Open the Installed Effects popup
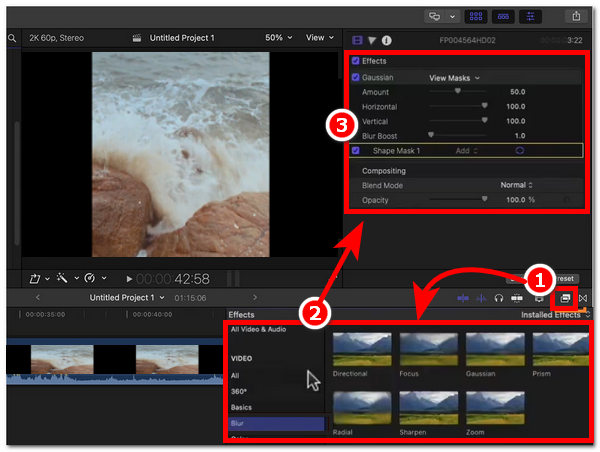The height and width of the screenshot is (452, 600). [555, 315]
